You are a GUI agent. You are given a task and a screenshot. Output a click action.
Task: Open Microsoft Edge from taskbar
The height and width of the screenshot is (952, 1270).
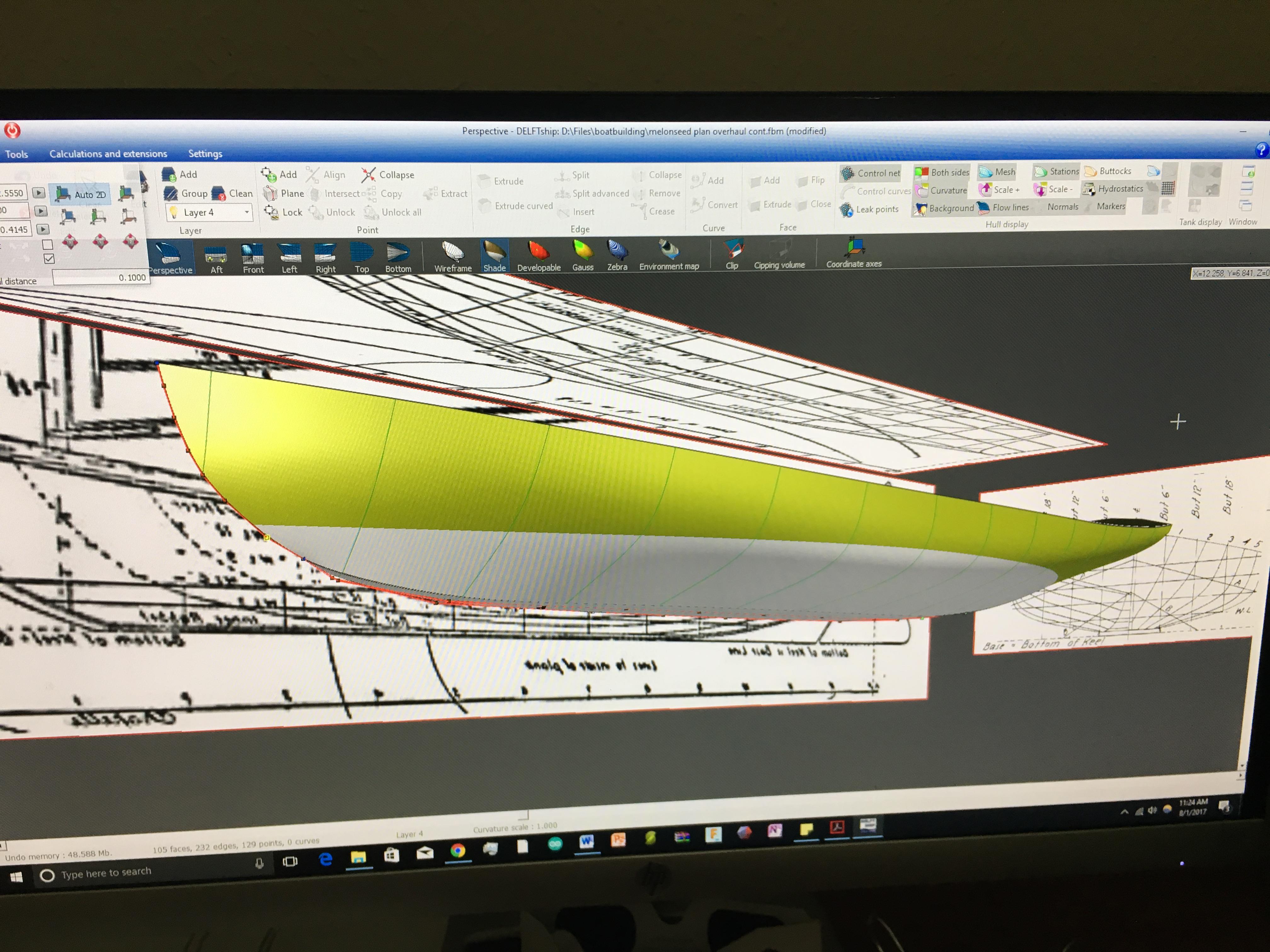[x=326, y=859]
